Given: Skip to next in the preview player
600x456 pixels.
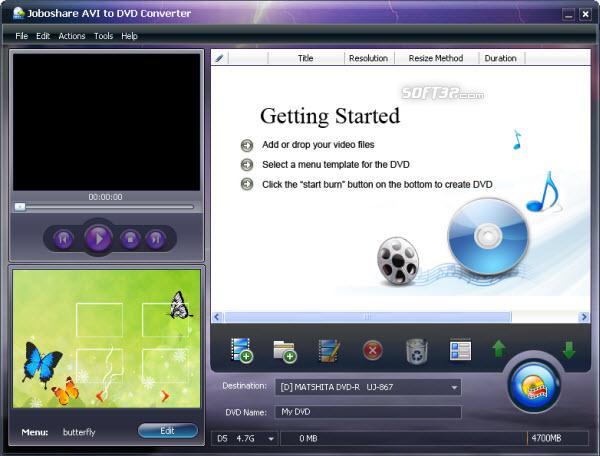Looking at the screenshot, I should pyautogui.click(x=156, y=239).
